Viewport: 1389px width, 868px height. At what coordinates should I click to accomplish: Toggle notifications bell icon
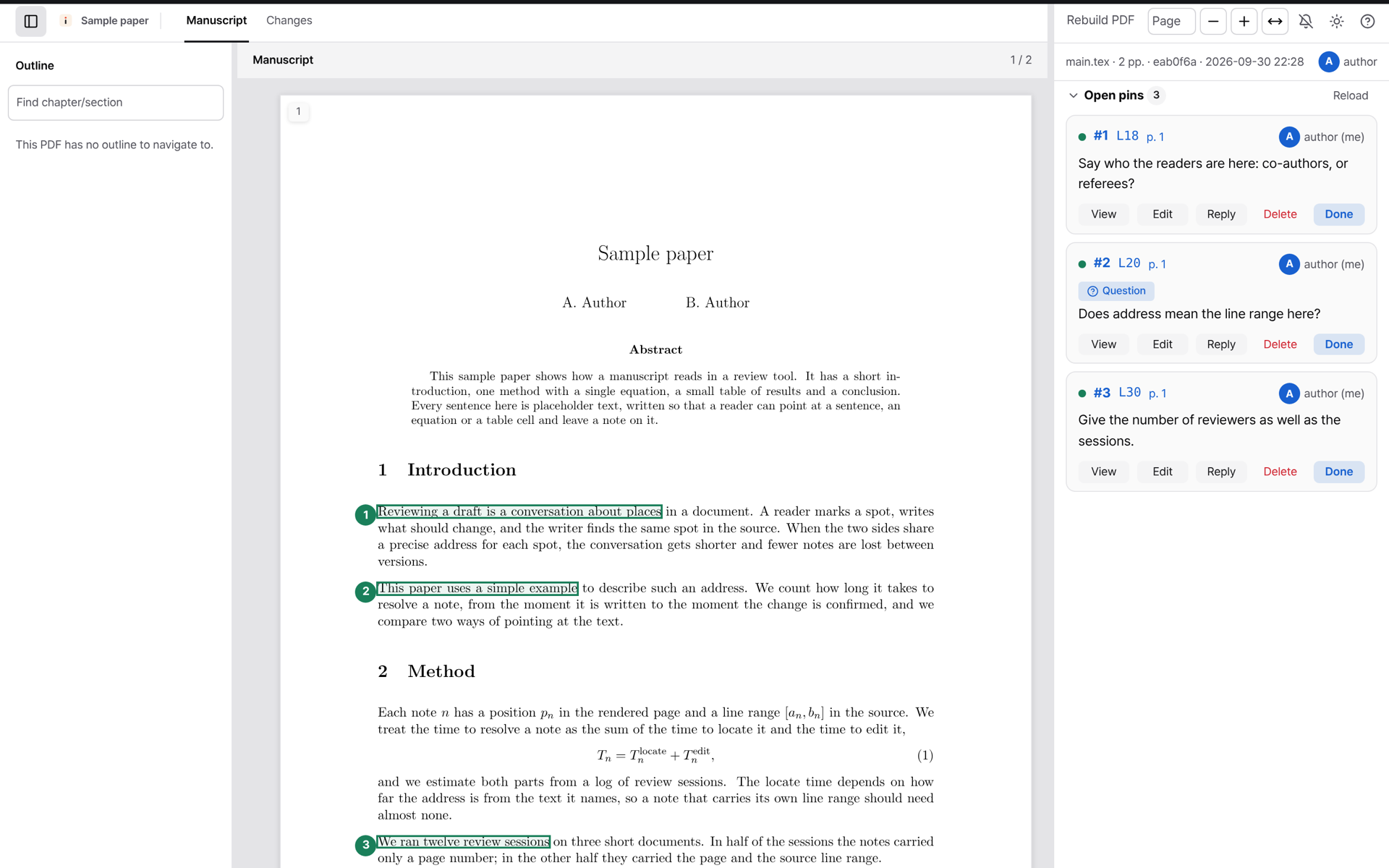pyautogui.click(x=1306, y=21)
